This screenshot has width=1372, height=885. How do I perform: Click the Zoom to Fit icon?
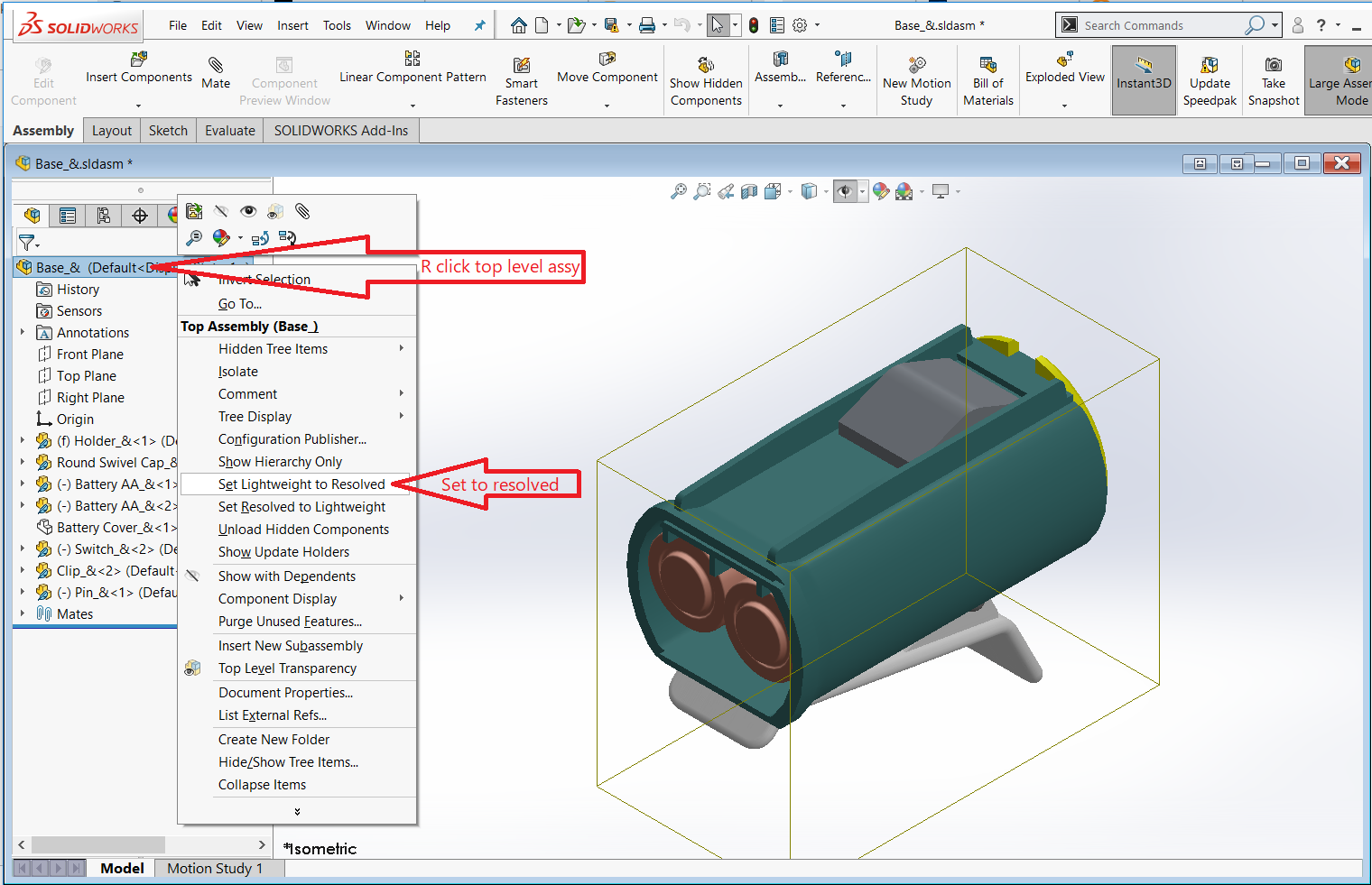pos(679,191)
